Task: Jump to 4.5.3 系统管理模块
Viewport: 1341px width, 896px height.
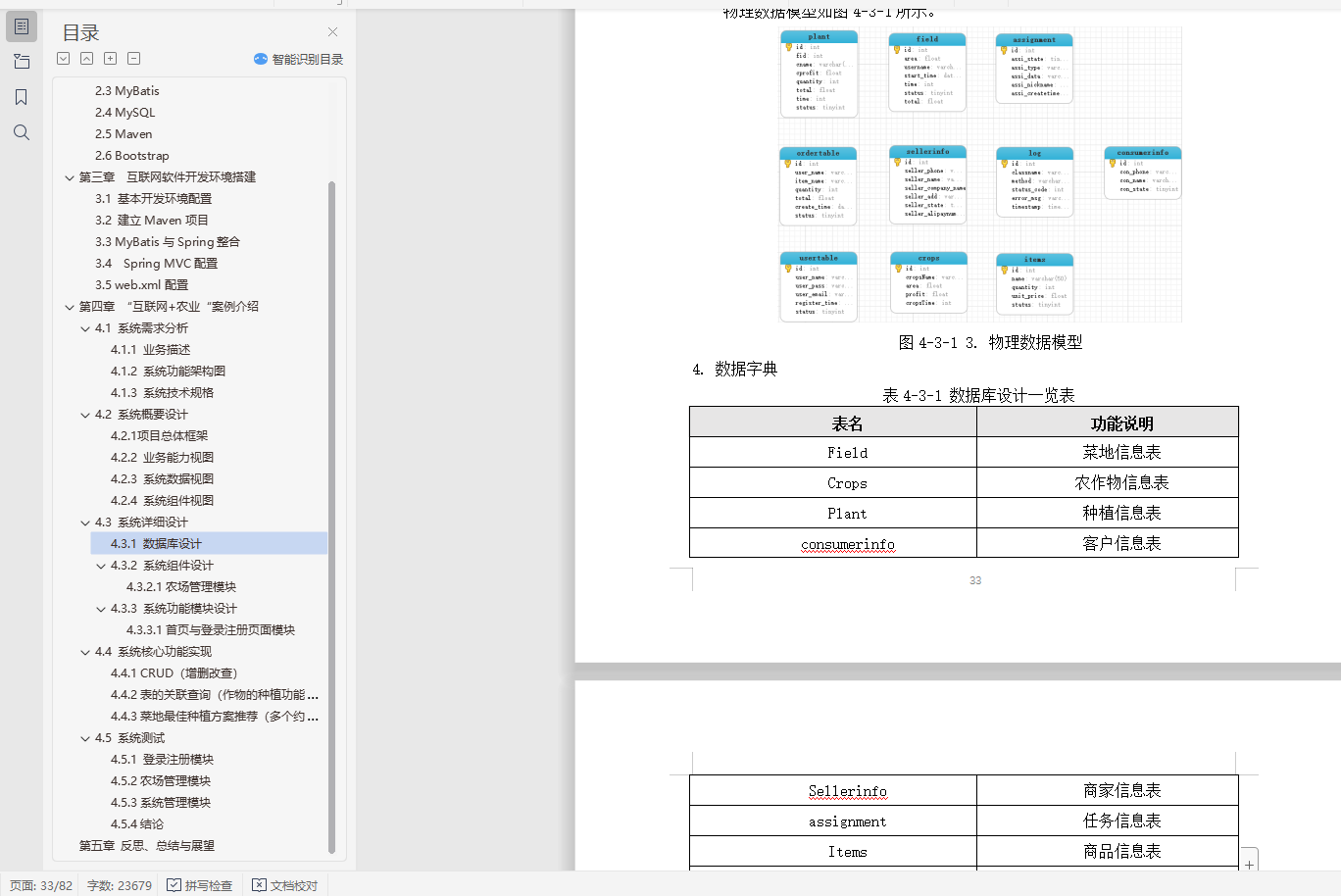Action: tap(160, 803)
